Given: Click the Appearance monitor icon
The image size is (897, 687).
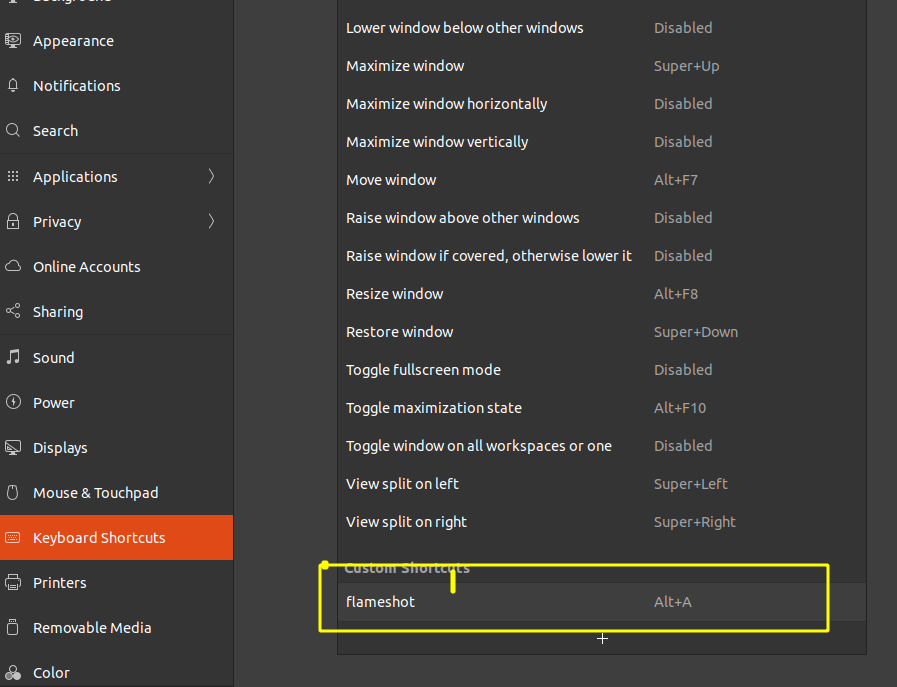Looking at the screenshot, I should click(x=13, y=41).
